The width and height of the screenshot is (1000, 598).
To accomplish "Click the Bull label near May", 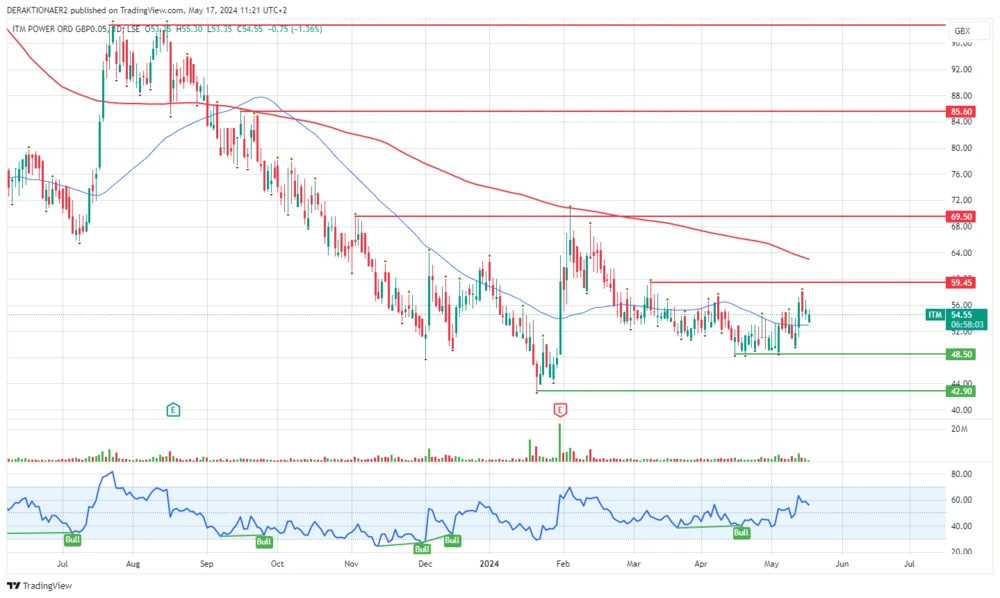I will point(741,533).
